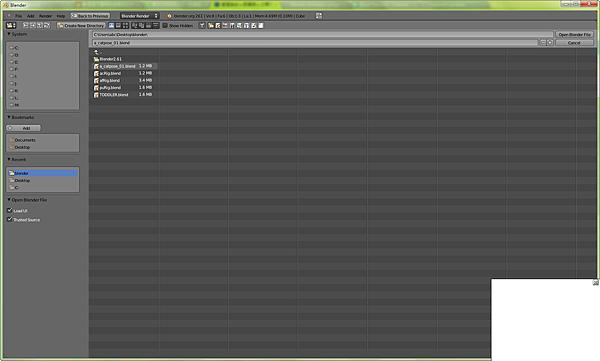This screenshot has width=600, height=361.
Task: Select a_catpose_01.blend file
Action: coord(125,66)
